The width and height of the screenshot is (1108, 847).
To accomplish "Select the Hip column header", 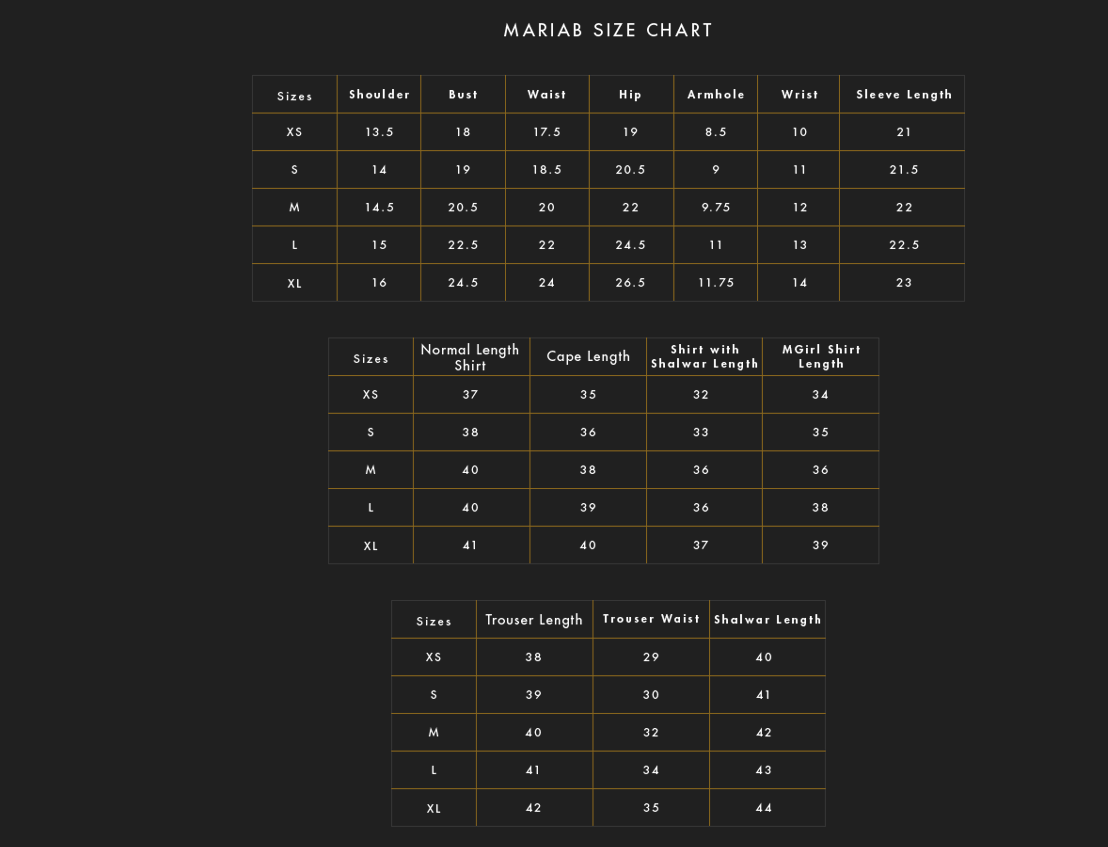I will tap(630, 95).
